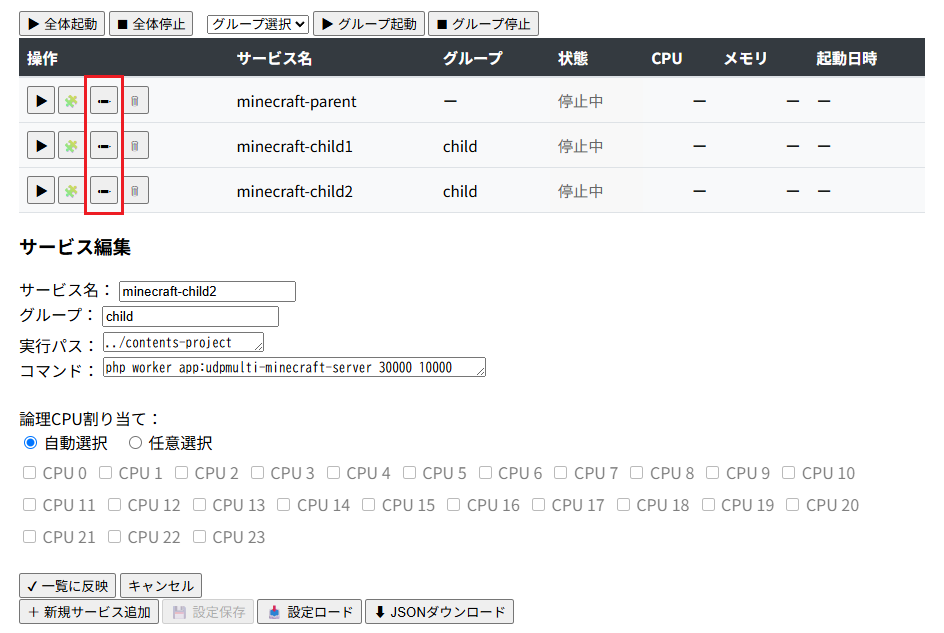Screen dimensions: 944x633
Task: Start the minecraft-parent service with its play icon
Action: (40, 100)
